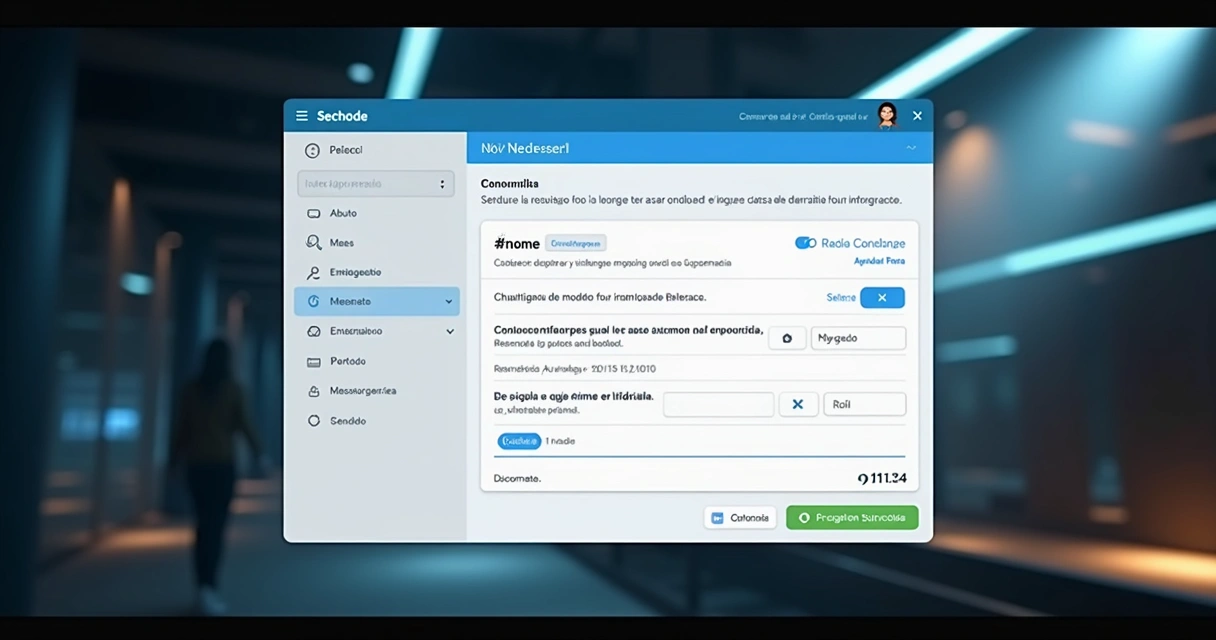Click the user avatar in the header
The image size is (1216, 640).
pos(886,116)
